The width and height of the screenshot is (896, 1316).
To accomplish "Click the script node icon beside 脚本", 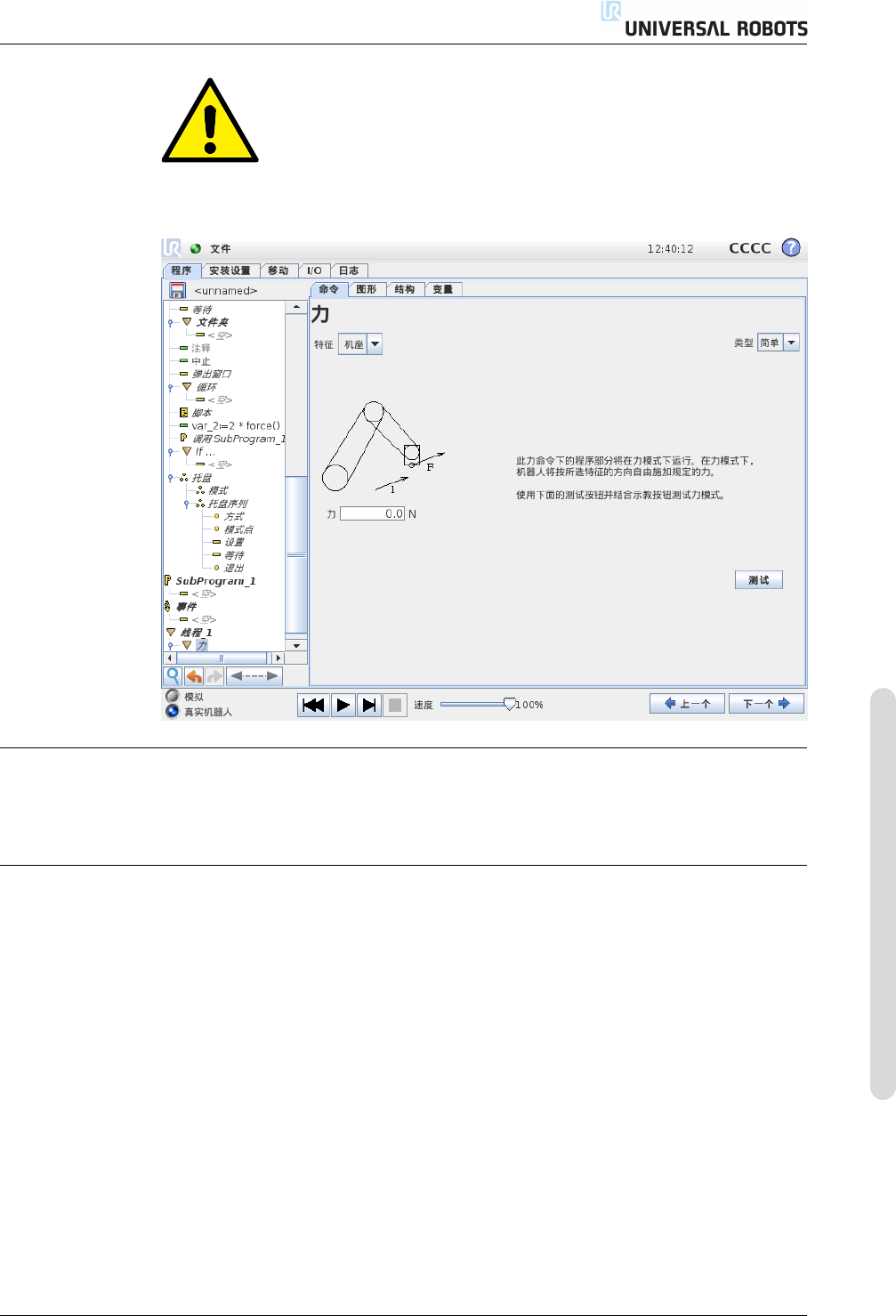I will (x=183, y=413).
